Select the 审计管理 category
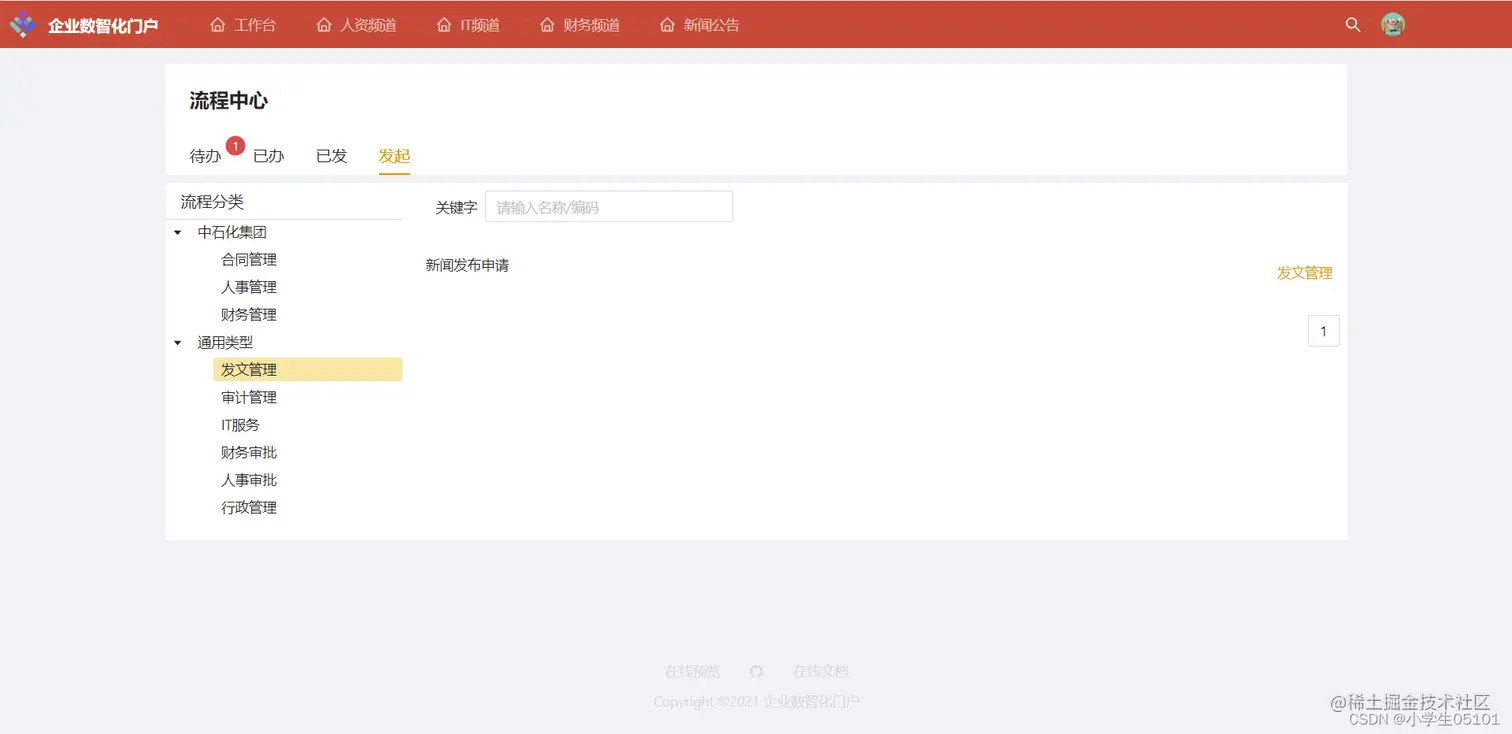This screenshot has width=1512, height=734. (x=248, y=396)
